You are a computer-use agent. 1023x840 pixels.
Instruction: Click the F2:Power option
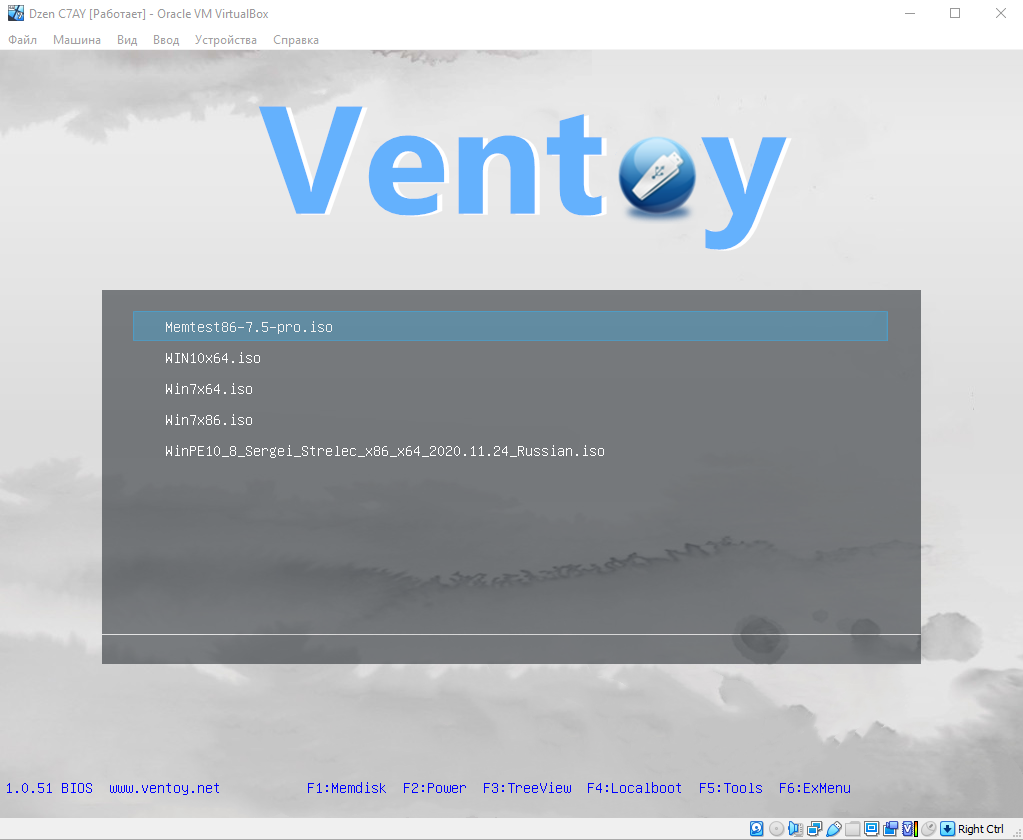434,788
